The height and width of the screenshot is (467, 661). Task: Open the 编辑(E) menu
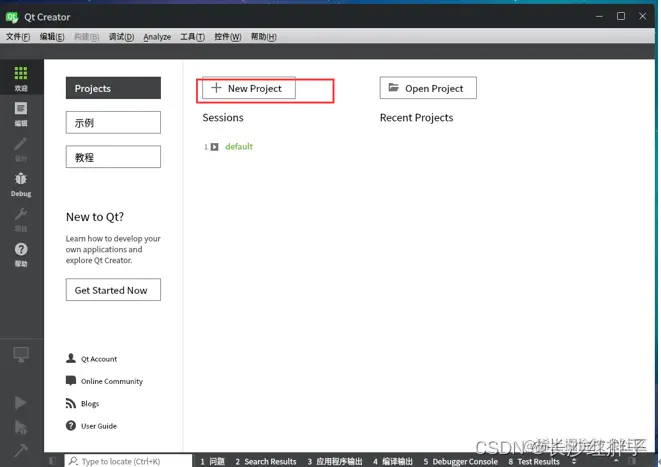point(52,37)
